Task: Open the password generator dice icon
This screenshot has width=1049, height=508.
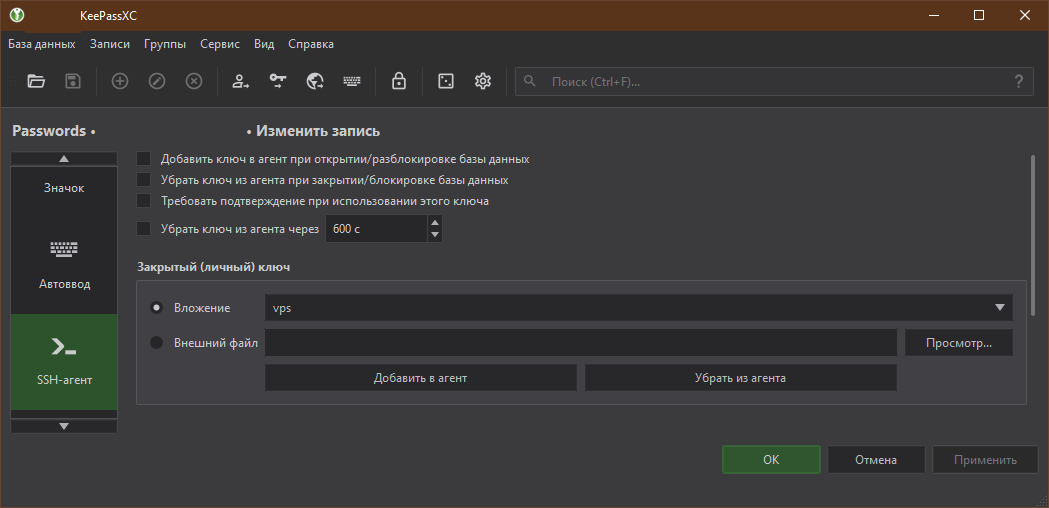Action: point(446,81)
